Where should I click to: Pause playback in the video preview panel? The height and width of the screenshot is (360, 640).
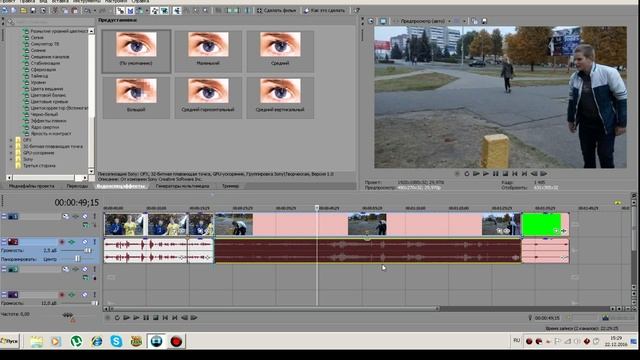[x=496, y=174]
